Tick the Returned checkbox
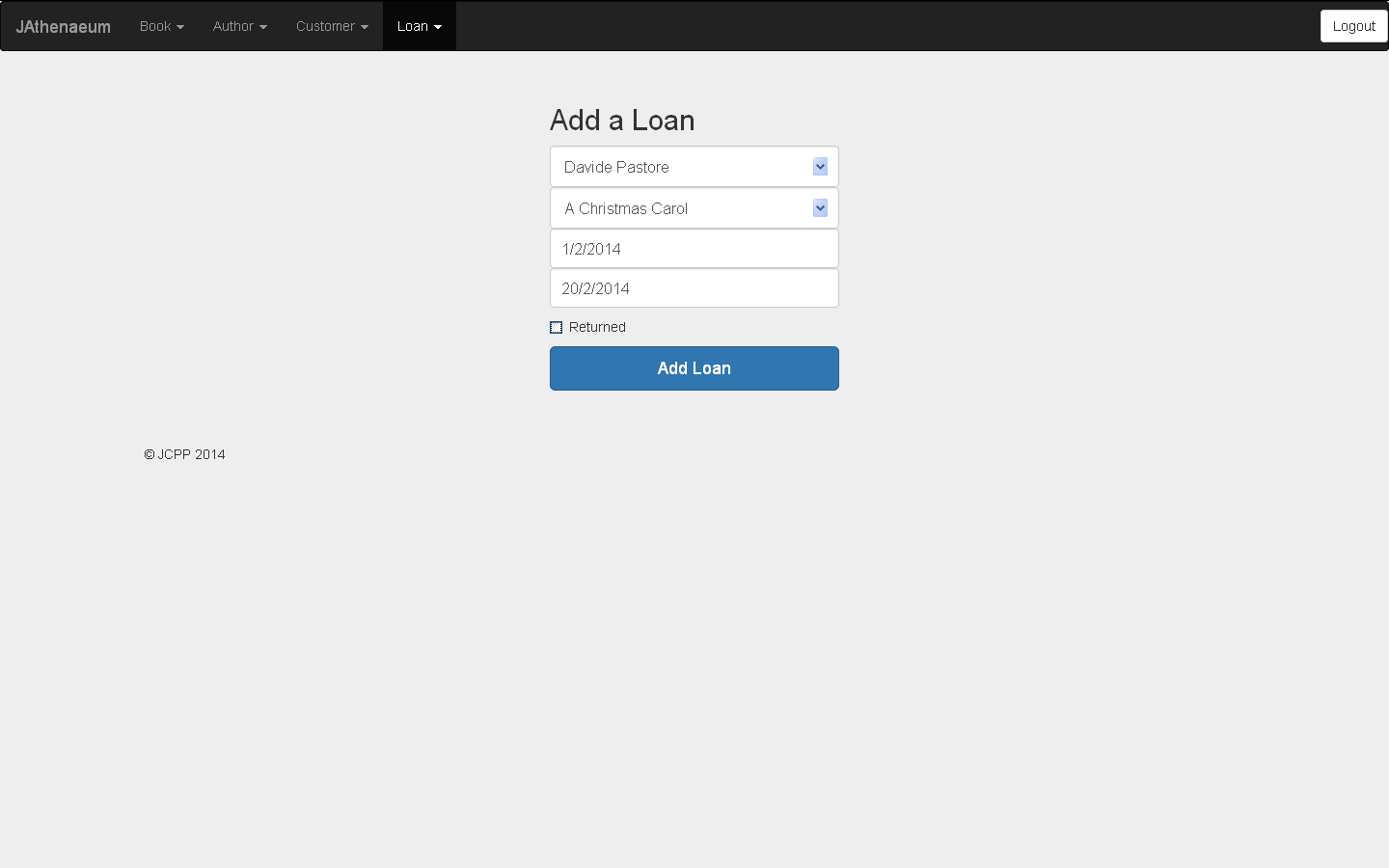 [x=556, y=328]
